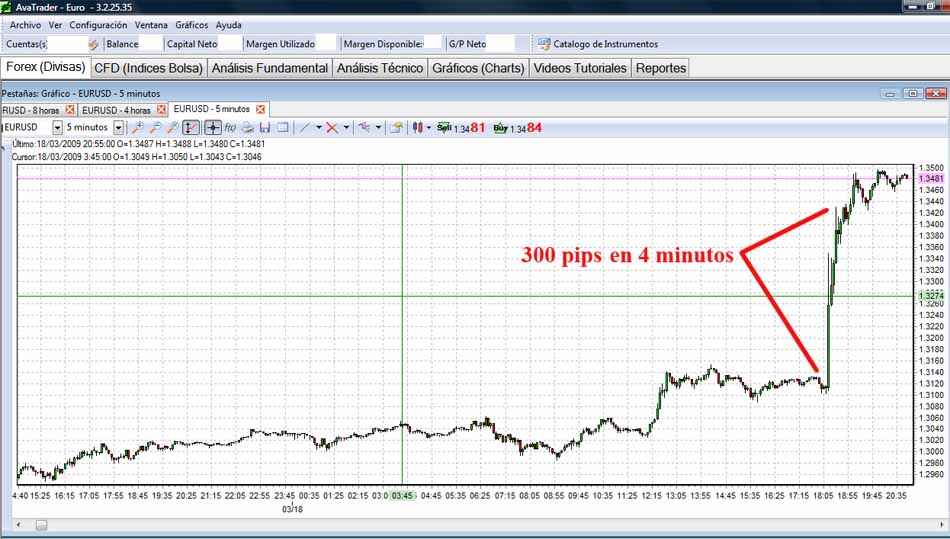
Task: Click the horizontal chart scrollbar thumb
Action: click(x=41, y=524)
